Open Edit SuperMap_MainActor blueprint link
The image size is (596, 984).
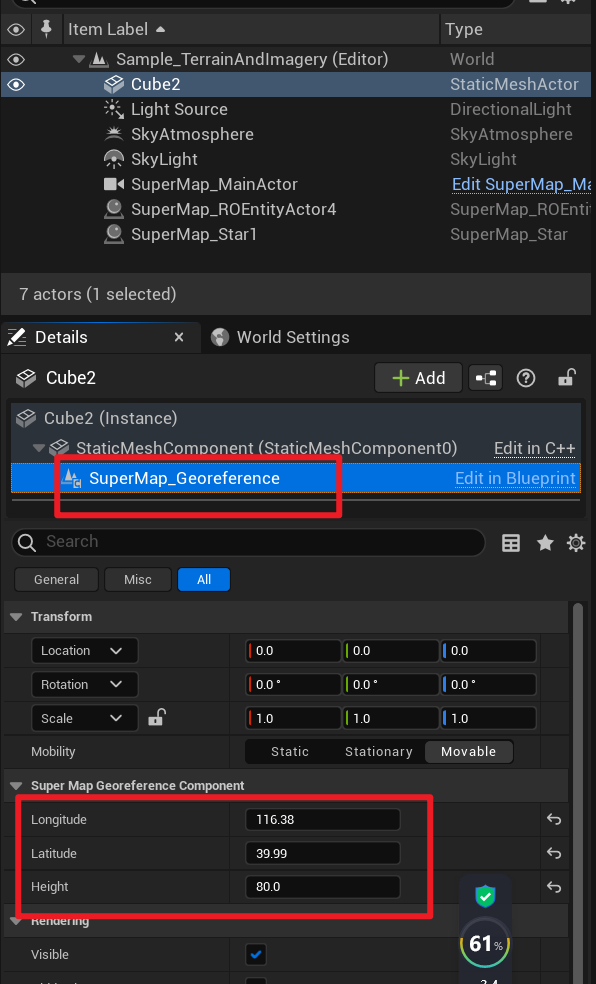[x=521, y=184]
